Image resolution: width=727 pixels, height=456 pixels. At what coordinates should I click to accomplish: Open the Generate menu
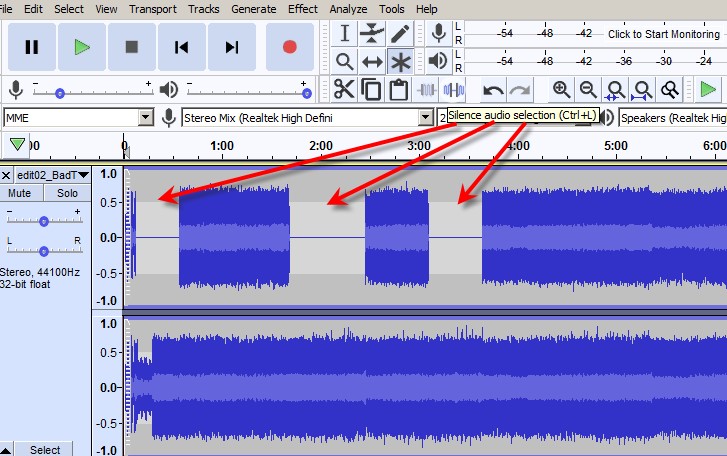253,9
